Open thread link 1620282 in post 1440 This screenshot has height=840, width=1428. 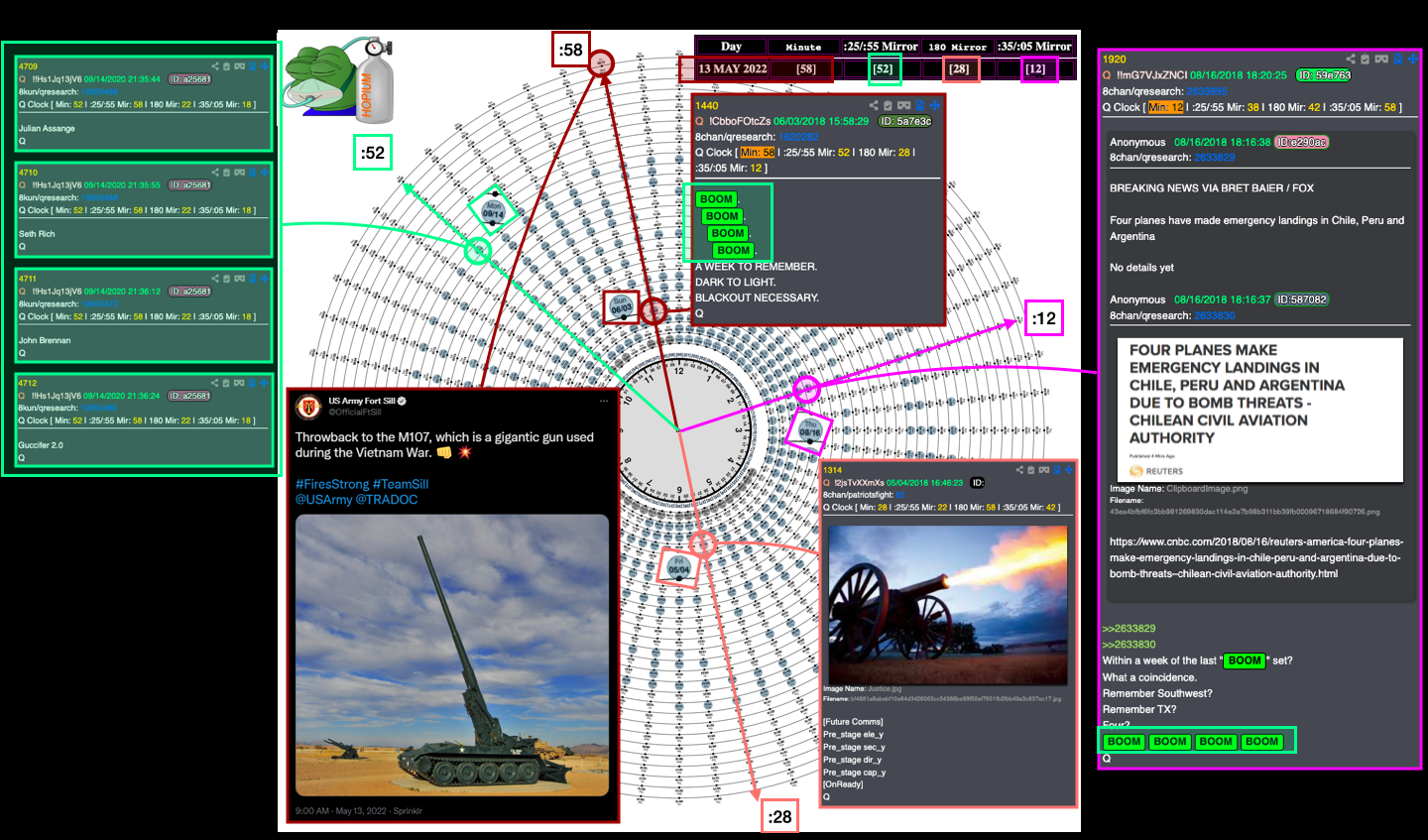click(x=798, y=137)
